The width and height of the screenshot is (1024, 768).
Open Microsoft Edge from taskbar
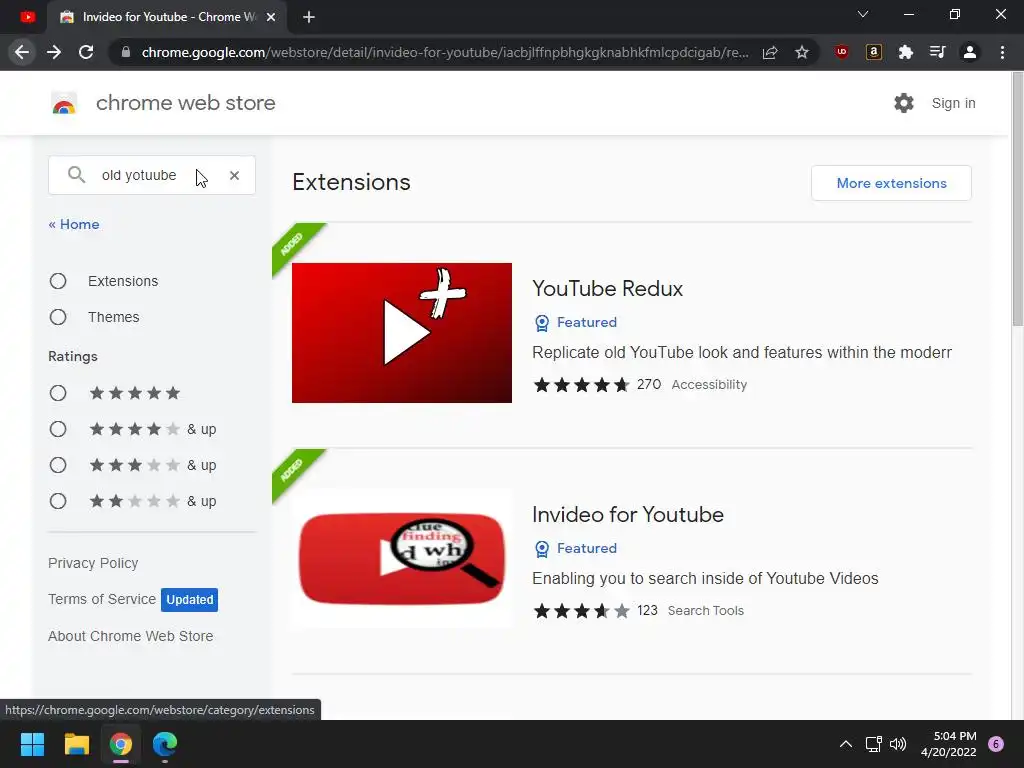point(165,744)
